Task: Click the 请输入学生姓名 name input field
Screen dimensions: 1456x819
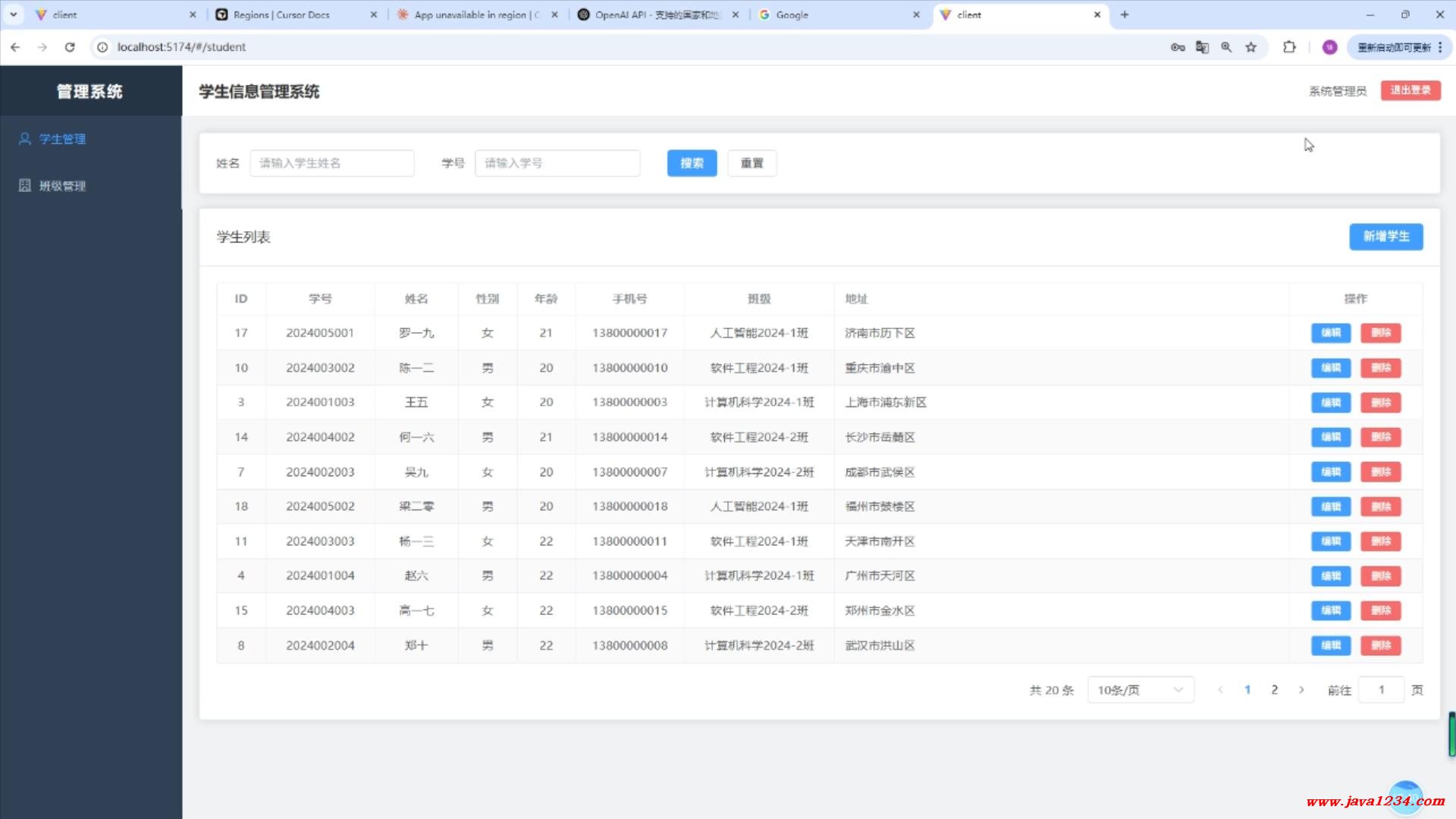Action: pyautogui.click(x=332, y=163)
